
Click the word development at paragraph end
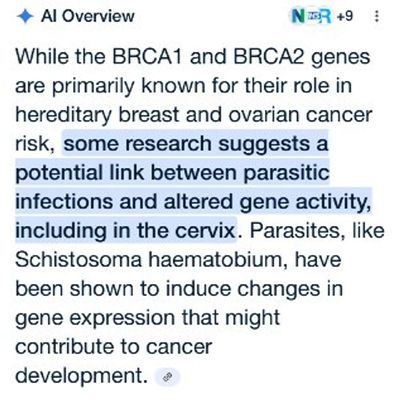pos(81,376)
